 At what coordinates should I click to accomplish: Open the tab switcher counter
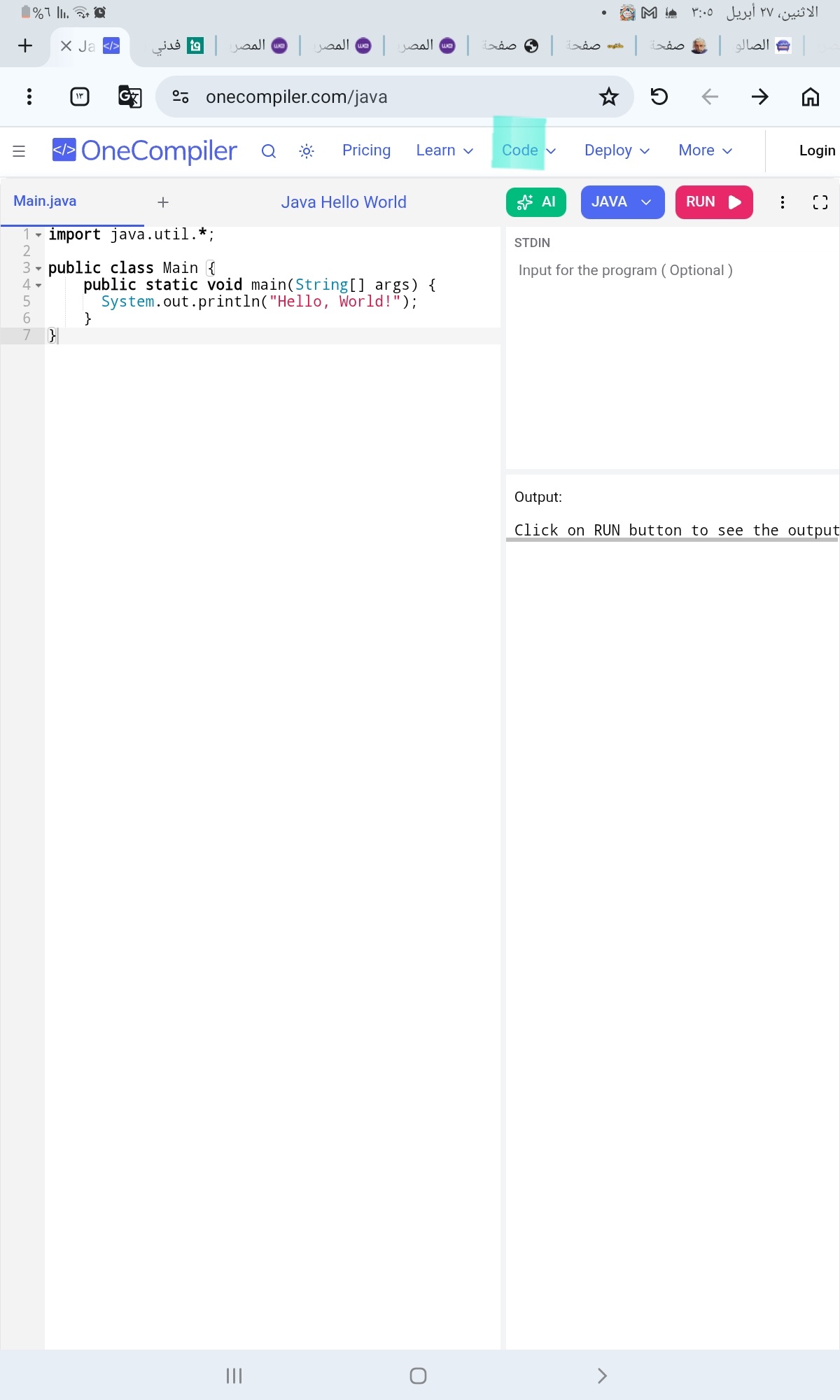click(x=80, y=97)
